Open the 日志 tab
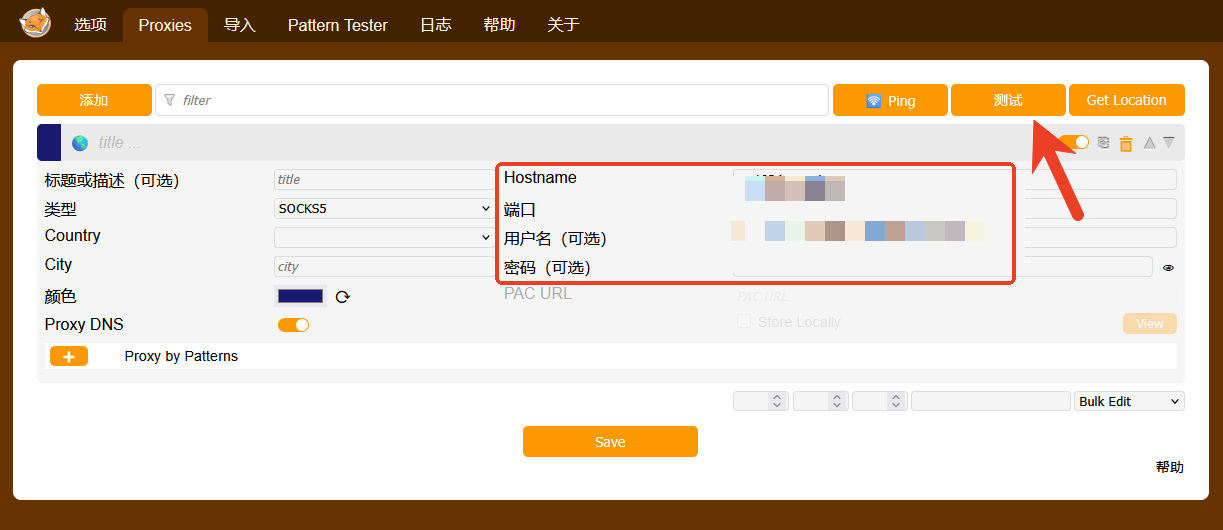 point(435,25)
